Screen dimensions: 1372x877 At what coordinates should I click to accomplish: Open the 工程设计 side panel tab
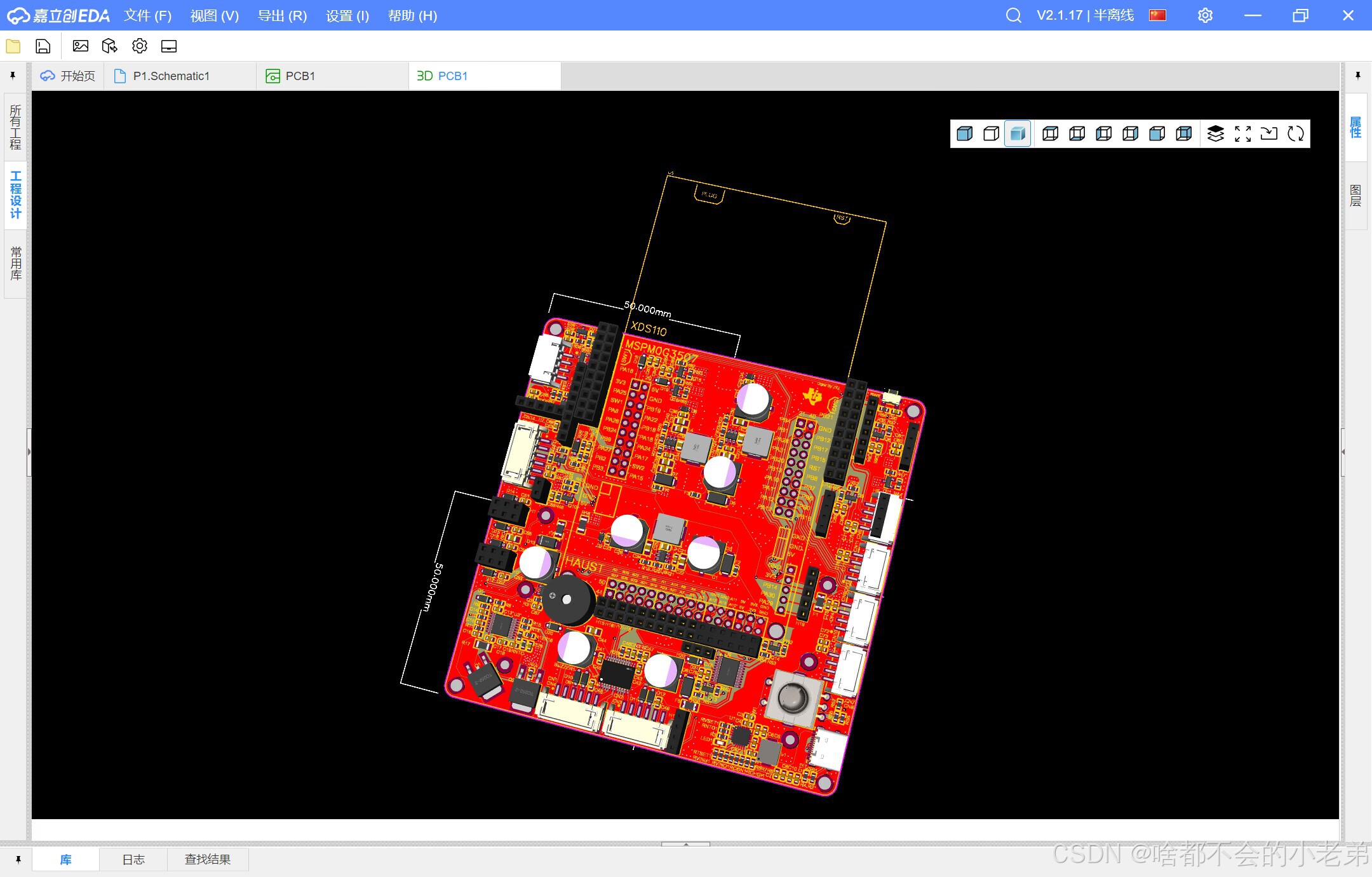coord(16,195)
